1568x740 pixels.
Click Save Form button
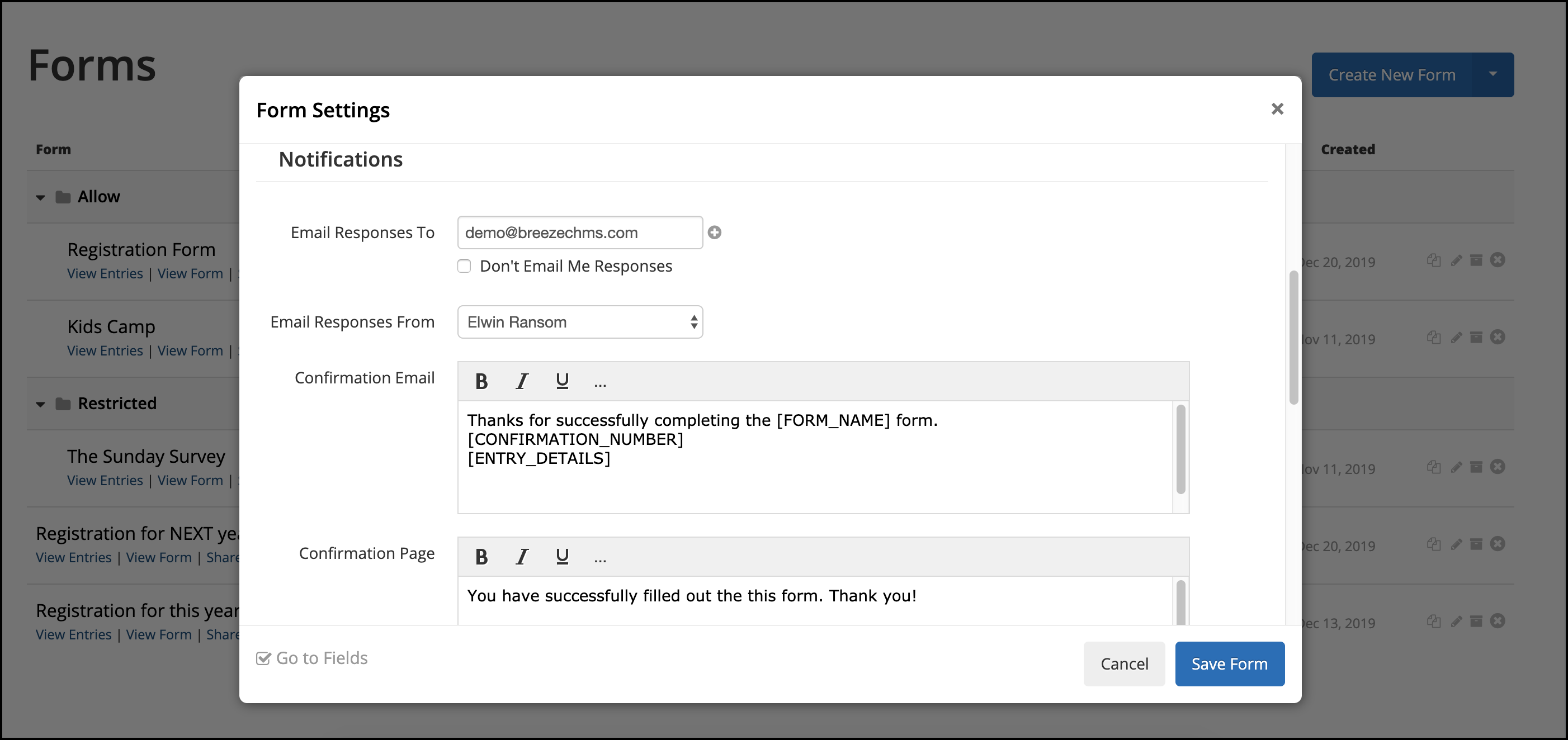coord(1230,664)
